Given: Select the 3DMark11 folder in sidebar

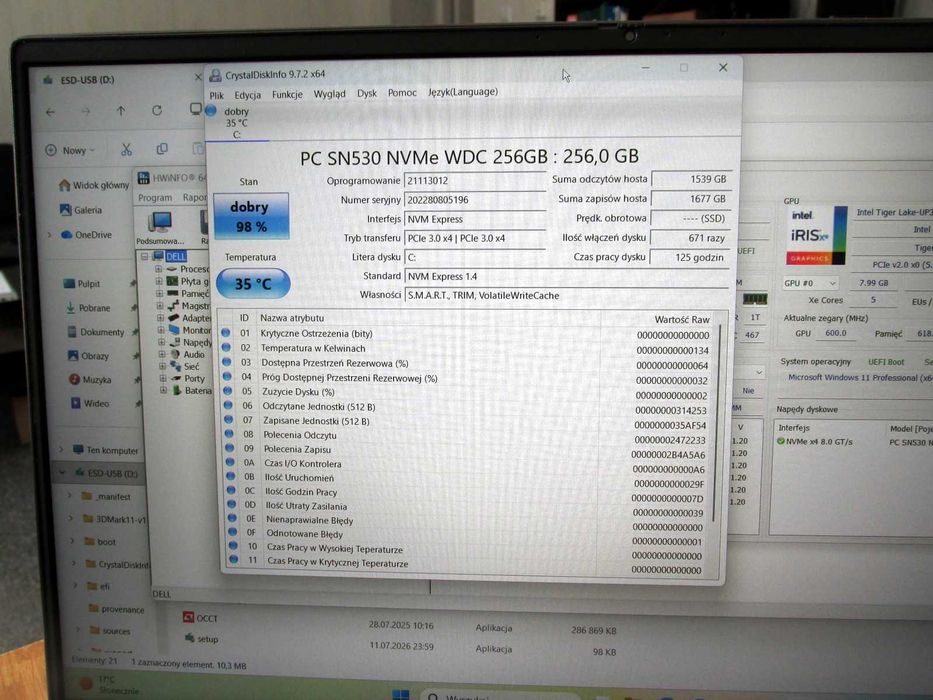Looking at the screenshot, I should click(x=114, y=519).
